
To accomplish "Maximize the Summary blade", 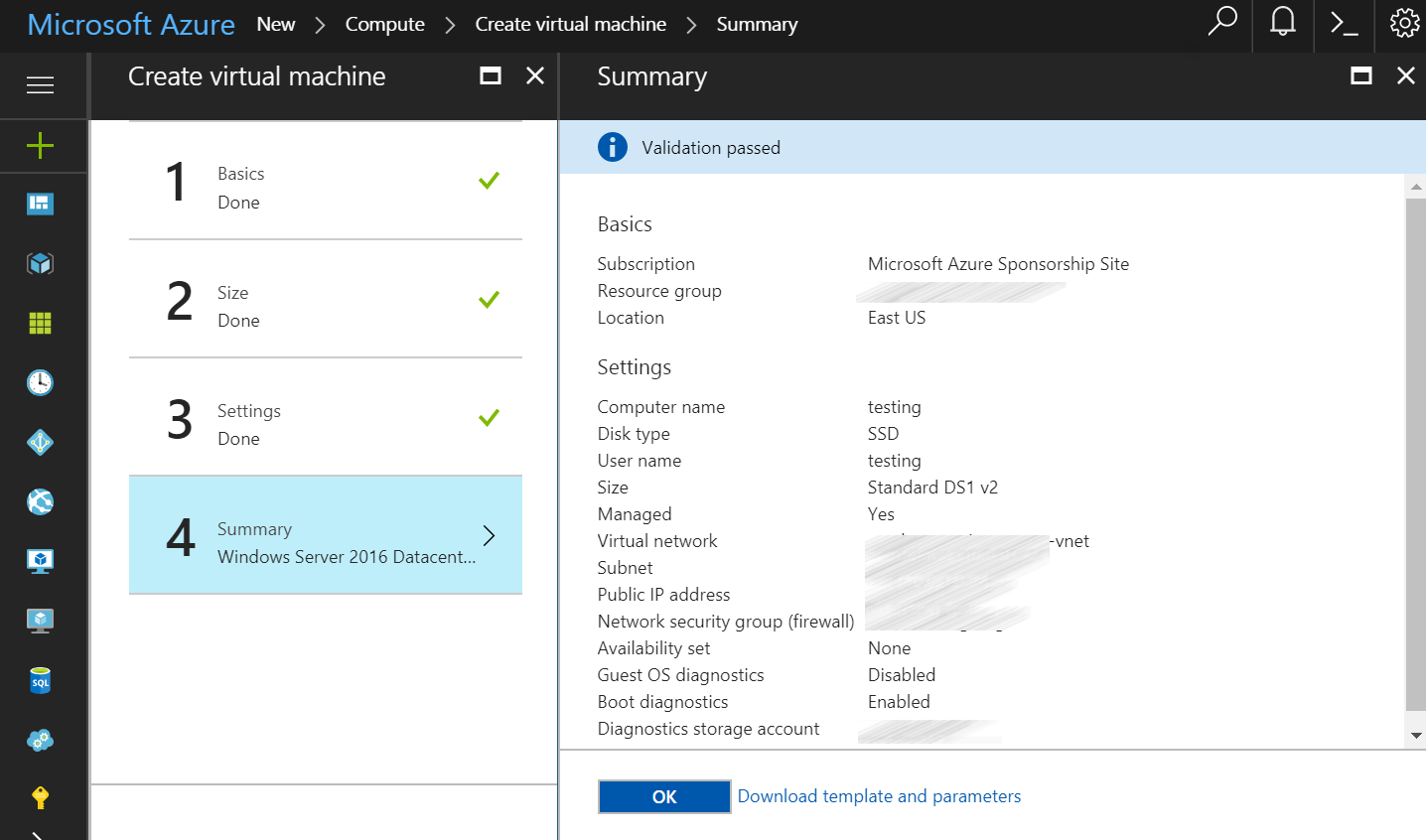I will tap(1361, 75).
